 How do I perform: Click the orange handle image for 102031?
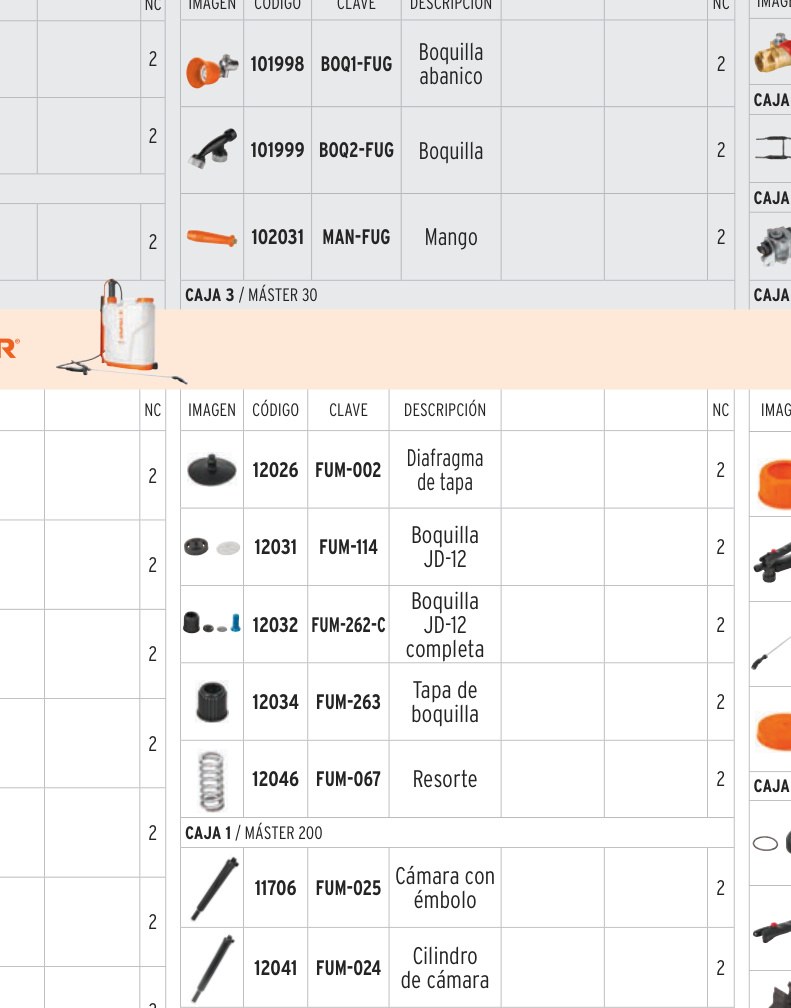[212, 238]
